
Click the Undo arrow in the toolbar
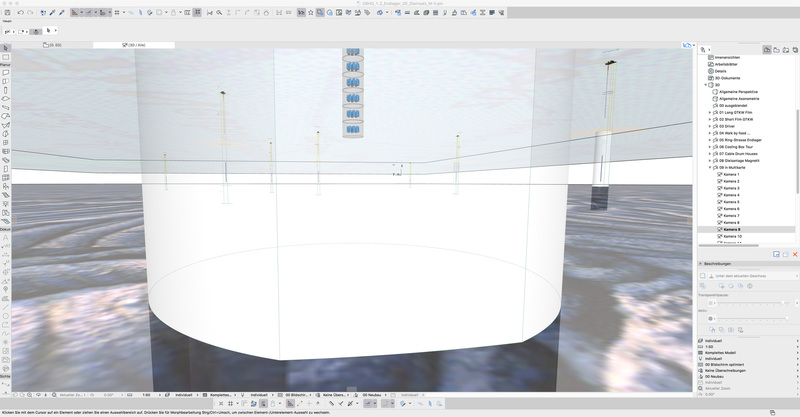[21, 13]
